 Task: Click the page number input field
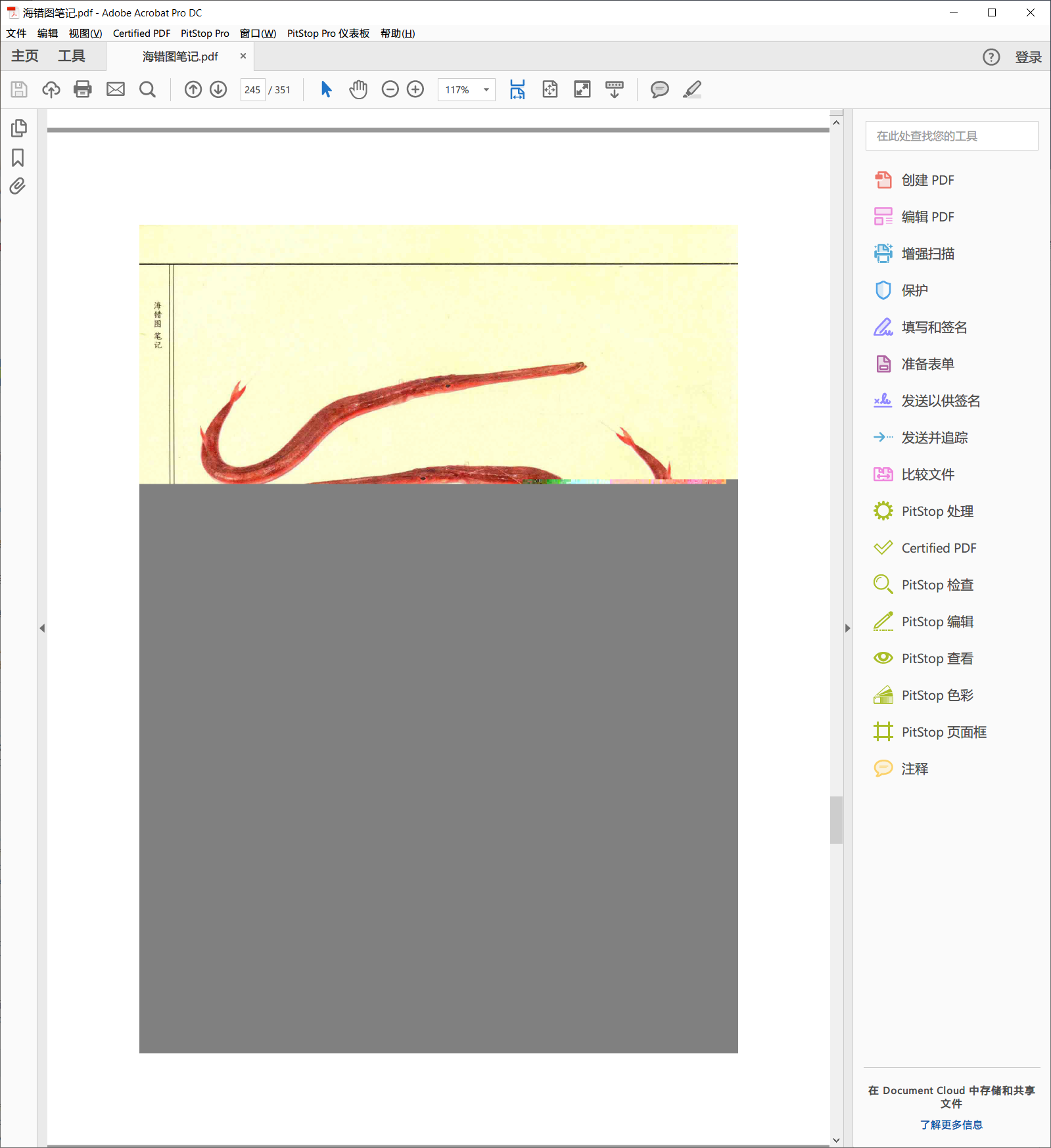(x=252, y=90)
